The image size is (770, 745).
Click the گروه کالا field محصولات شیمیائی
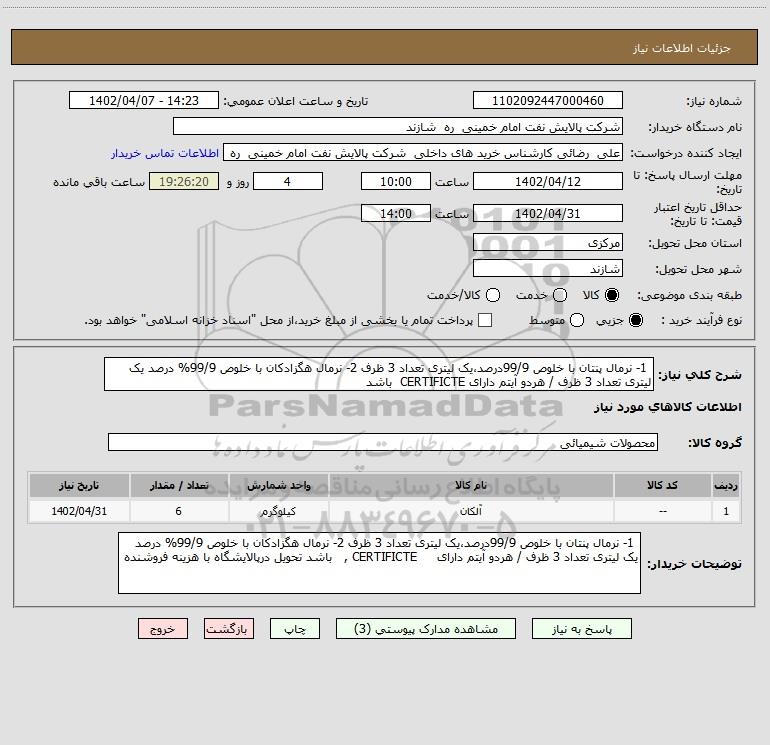(x=383, y=442)
